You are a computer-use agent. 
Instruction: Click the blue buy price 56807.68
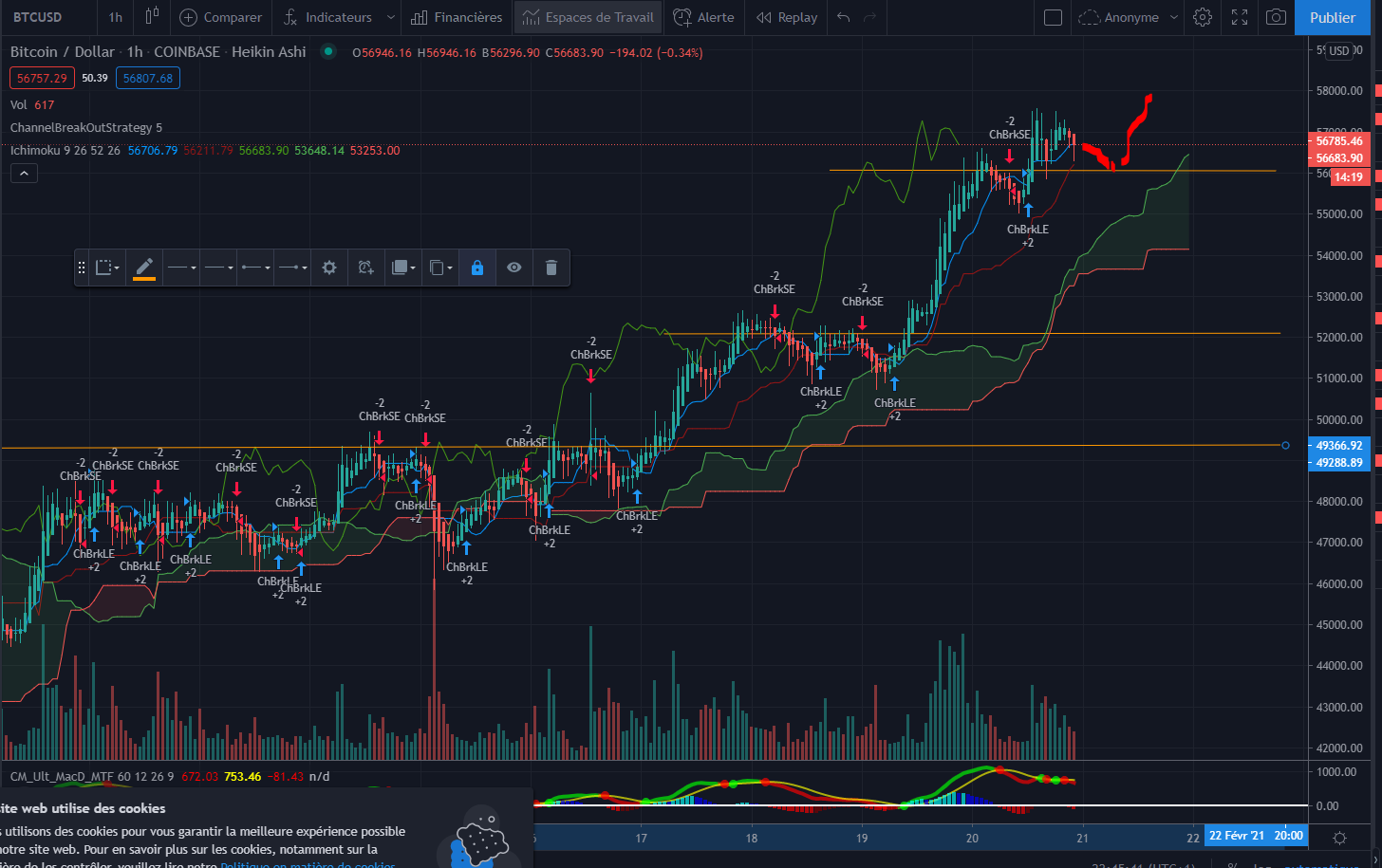[148, 78]
